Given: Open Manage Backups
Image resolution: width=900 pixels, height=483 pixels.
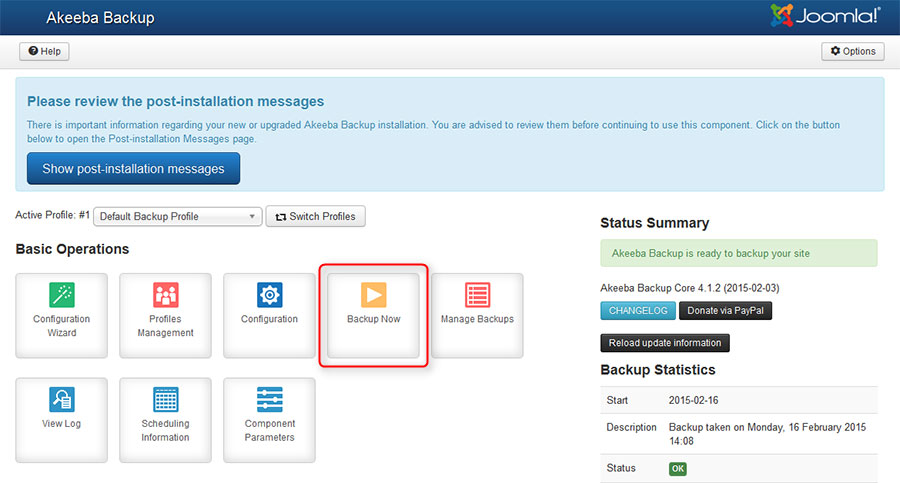Looking at the screenshot, I should (477, 315).
